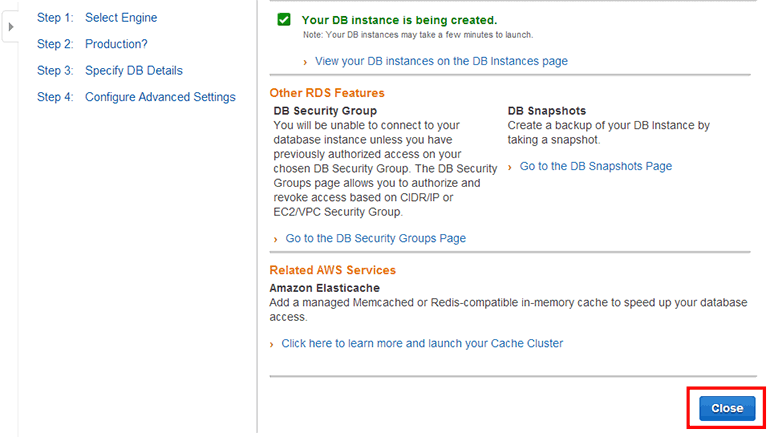Go to Step 1: Select Engine
Image resolution: width=770 pixels, height=437 pixels.
96,18
